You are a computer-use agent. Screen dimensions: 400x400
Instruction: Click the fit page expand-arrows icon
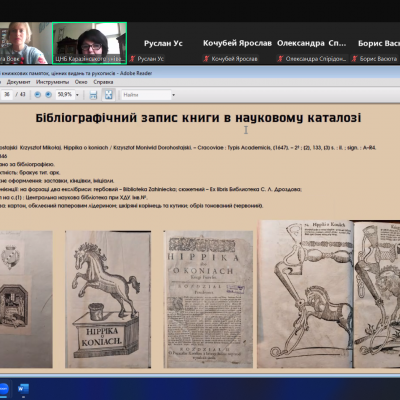[108, 95]
